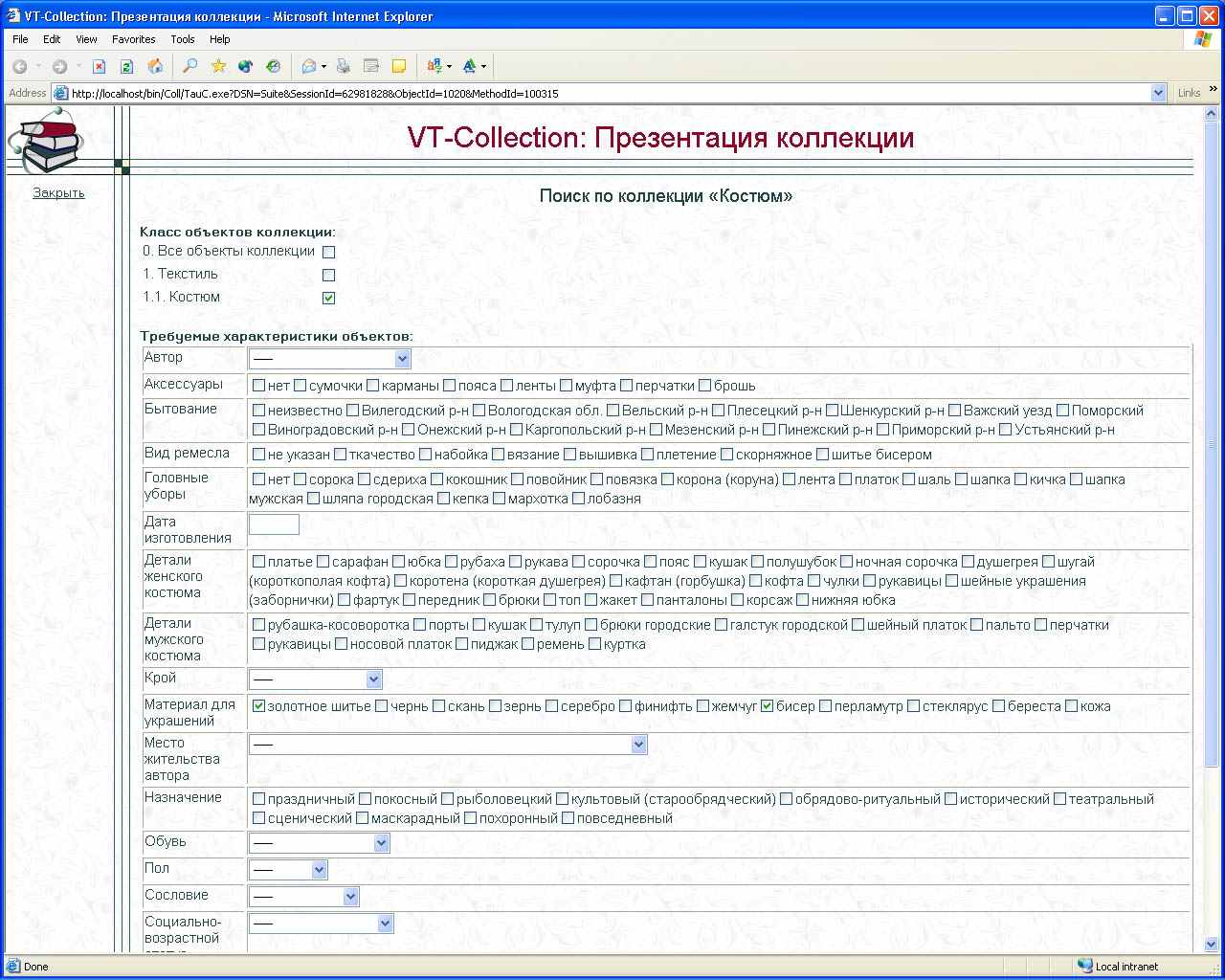
Task: Check the 'жемчуг' material checkbox
Action: tap(702, 706)
